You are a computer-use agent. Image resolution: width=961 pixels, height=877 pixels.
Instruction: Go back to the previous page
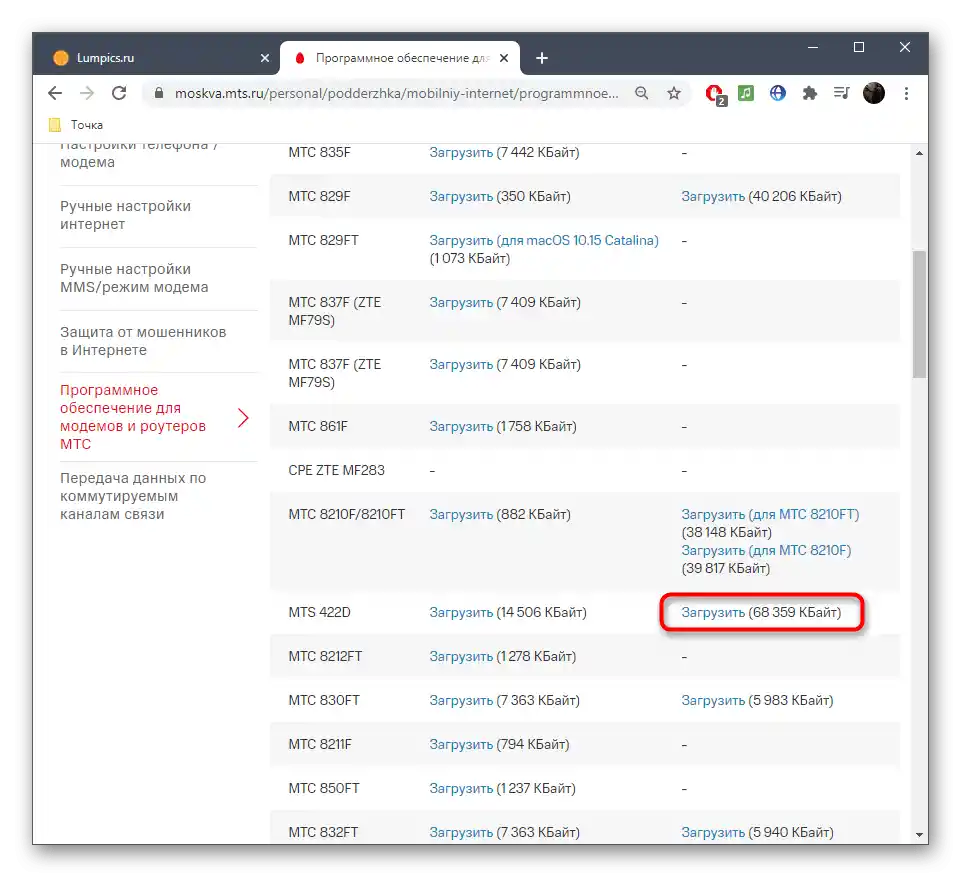coord(55,93)
